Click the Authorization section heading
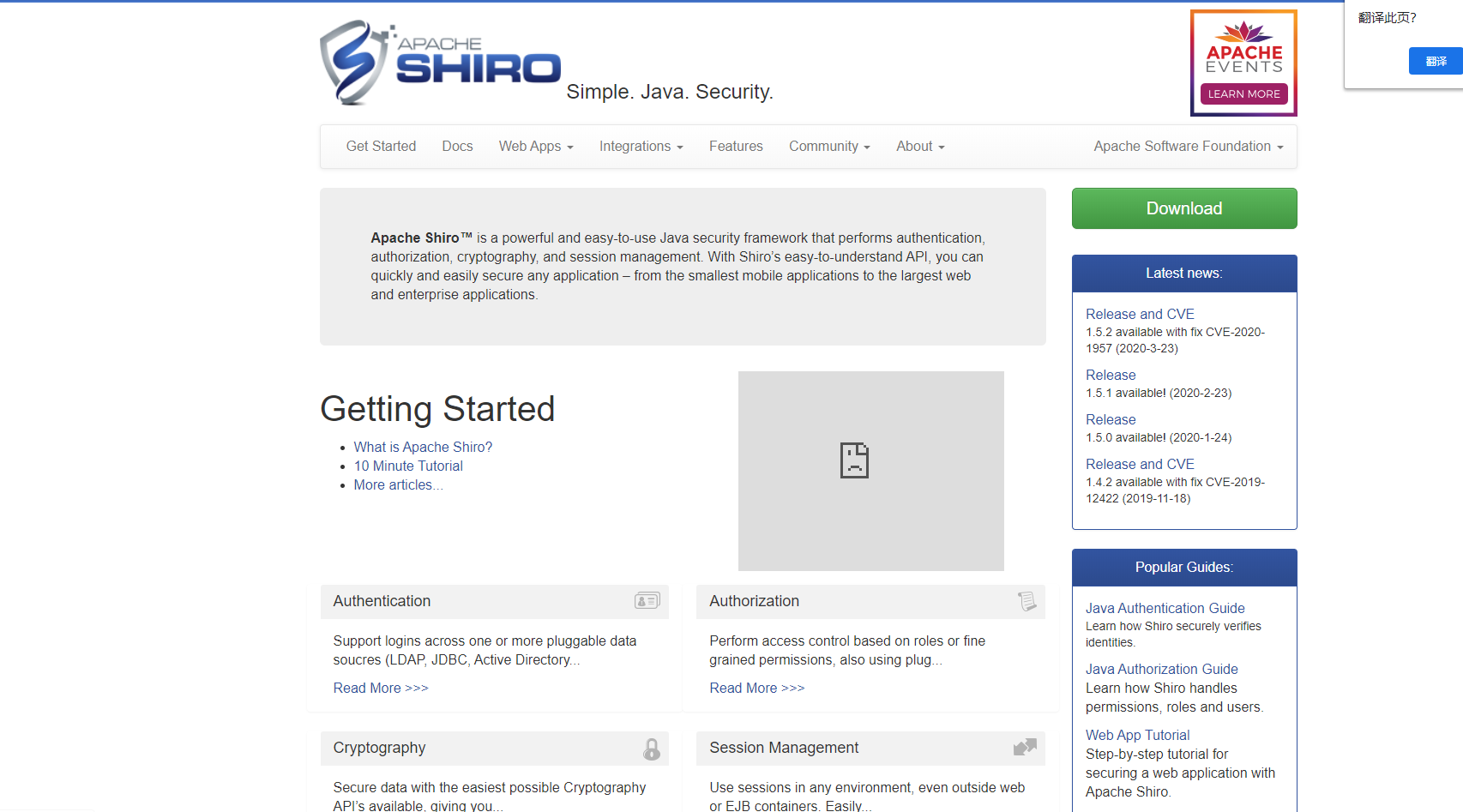This screenshot has height=812, width=1463. click(754, 601)
